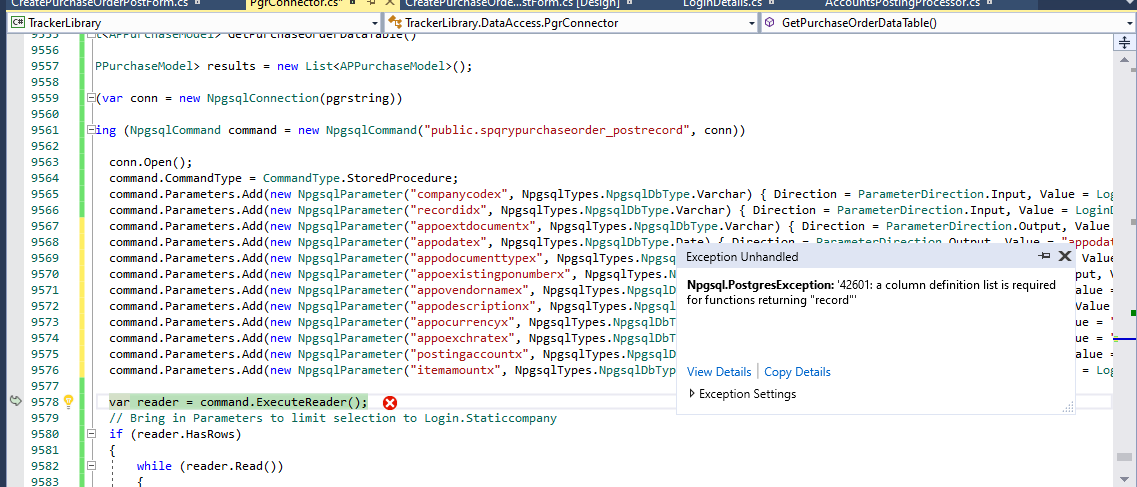Click the "postingaccountx" parameter string

point(468,354)
